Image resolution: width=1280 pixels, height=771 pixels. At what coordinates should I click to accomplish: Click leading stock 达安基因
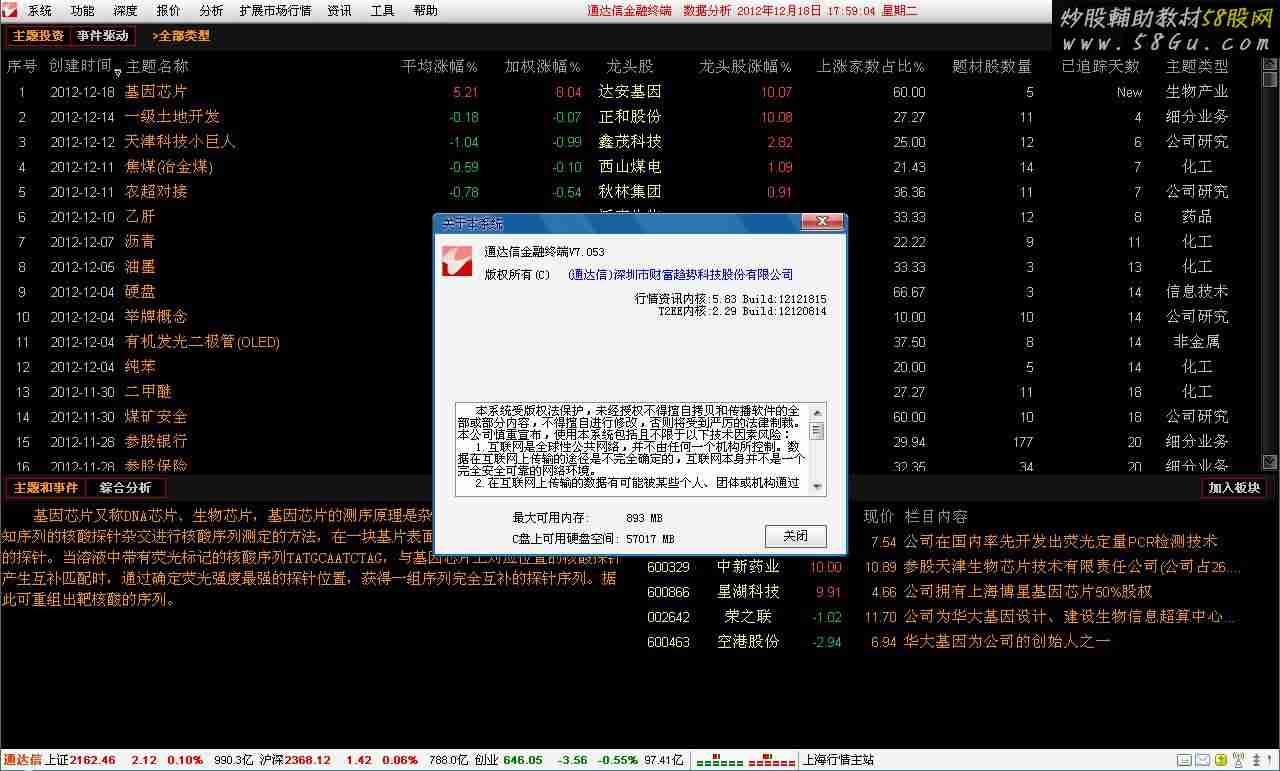coord(630,92)
